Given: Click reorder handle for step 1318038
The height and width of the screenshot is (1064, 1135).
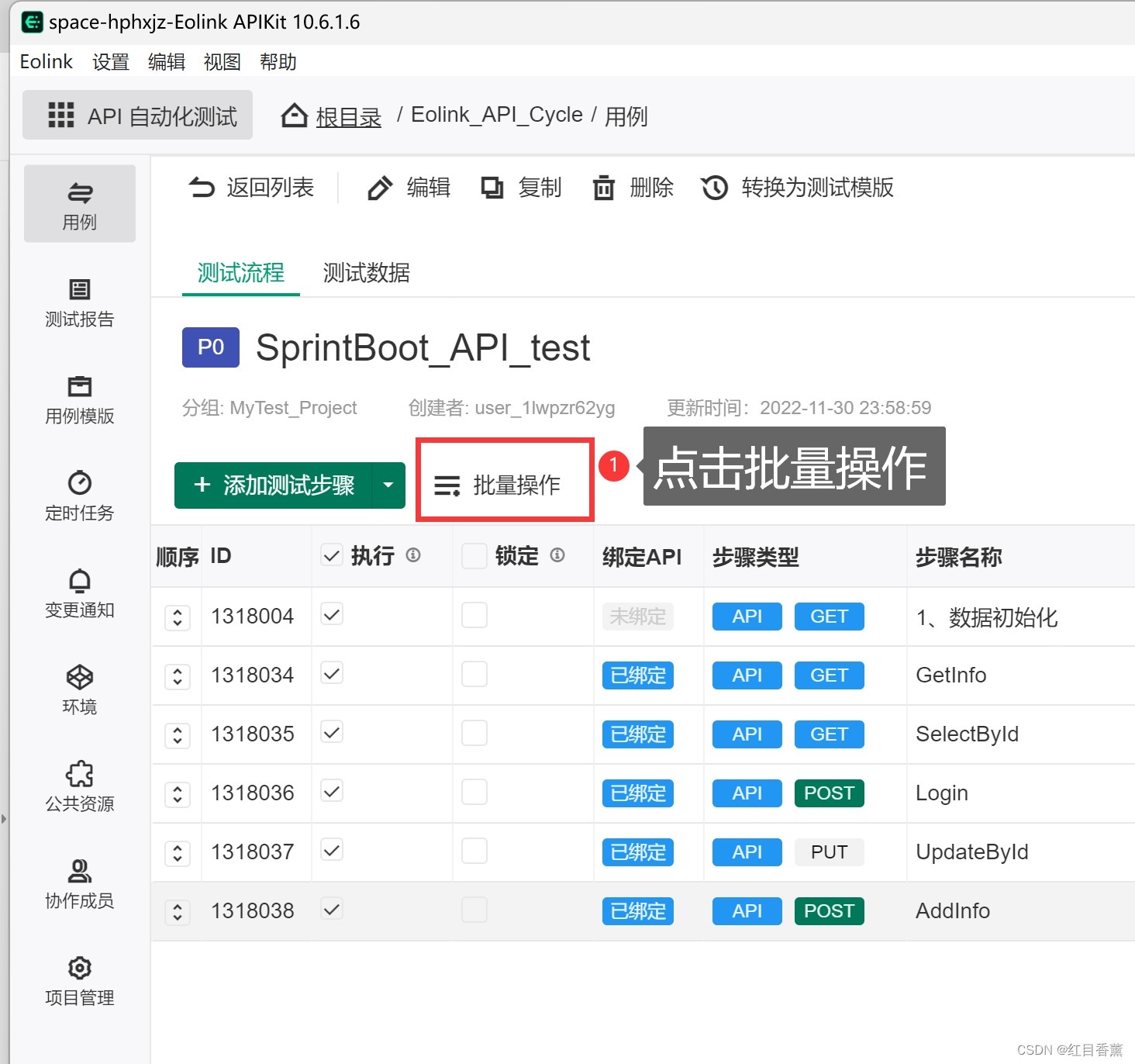Looking at the screenshot, I should click(x=178, y=912).
